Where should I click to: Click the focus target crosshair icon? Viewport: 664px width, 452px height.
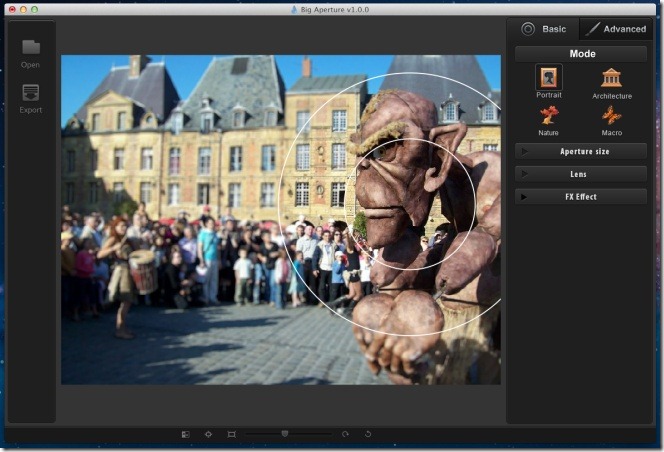pos(208,434)
